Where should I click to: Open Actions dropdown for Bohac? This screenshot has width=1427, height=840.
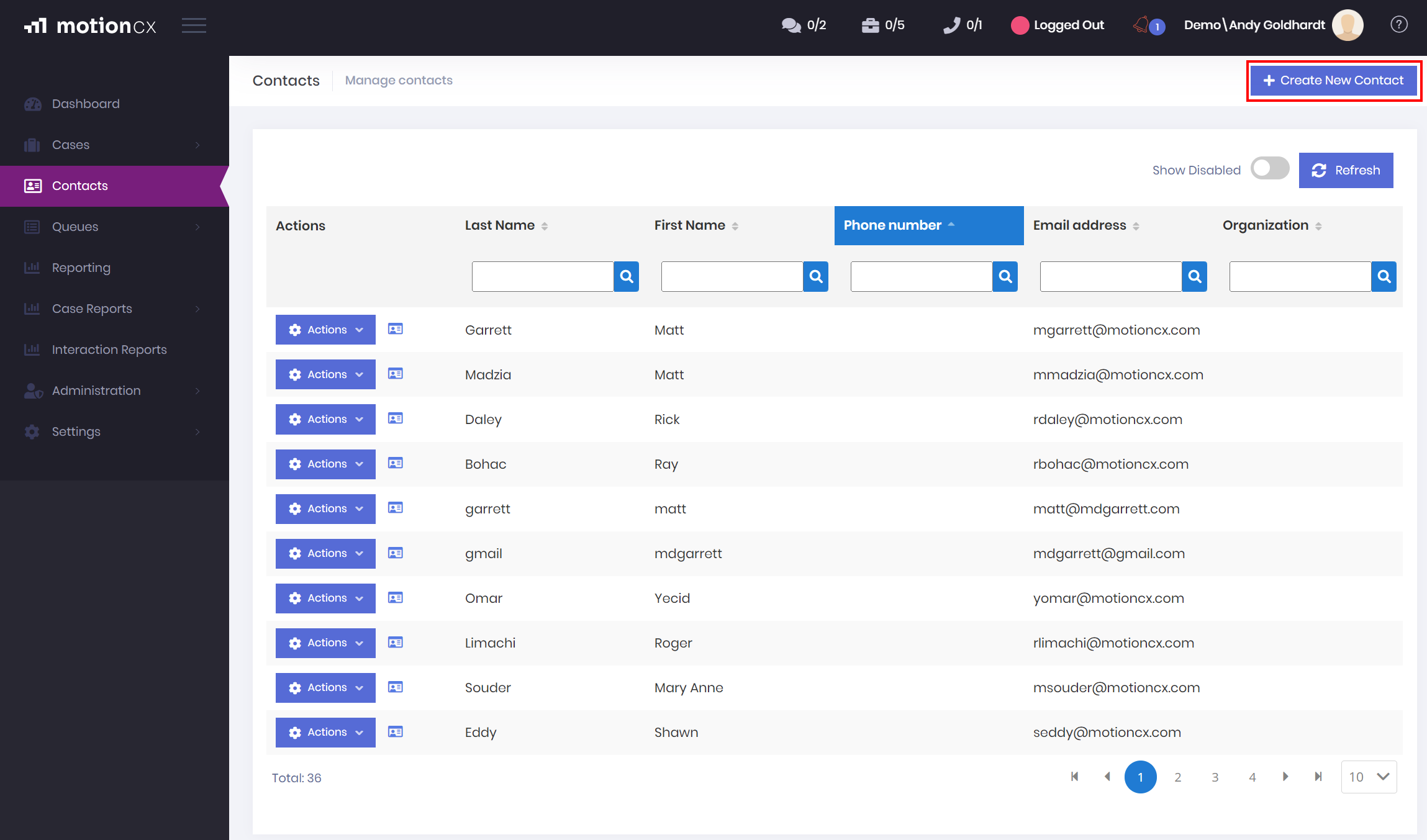(x=325, y=464)
